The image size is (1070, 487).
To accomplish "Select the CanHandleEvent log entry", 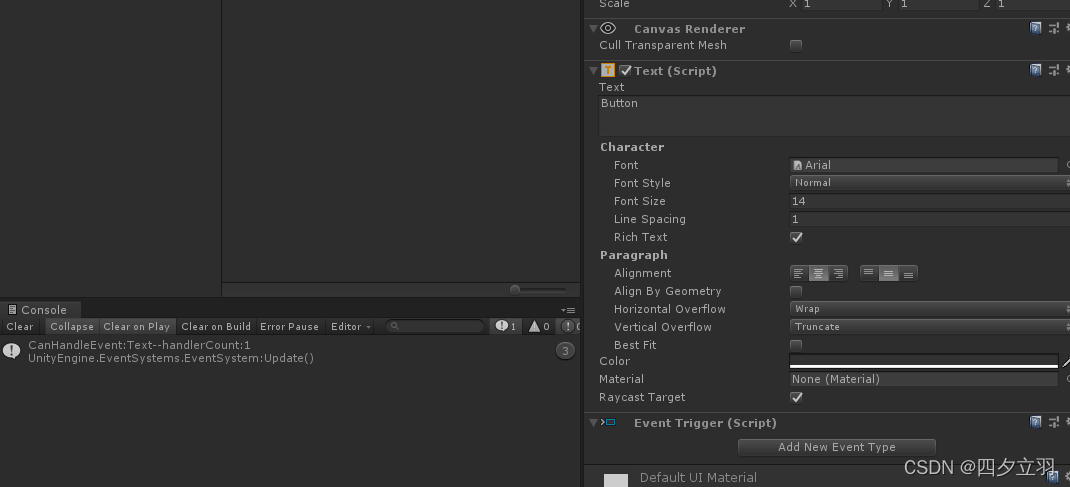I will click(290, 351).
